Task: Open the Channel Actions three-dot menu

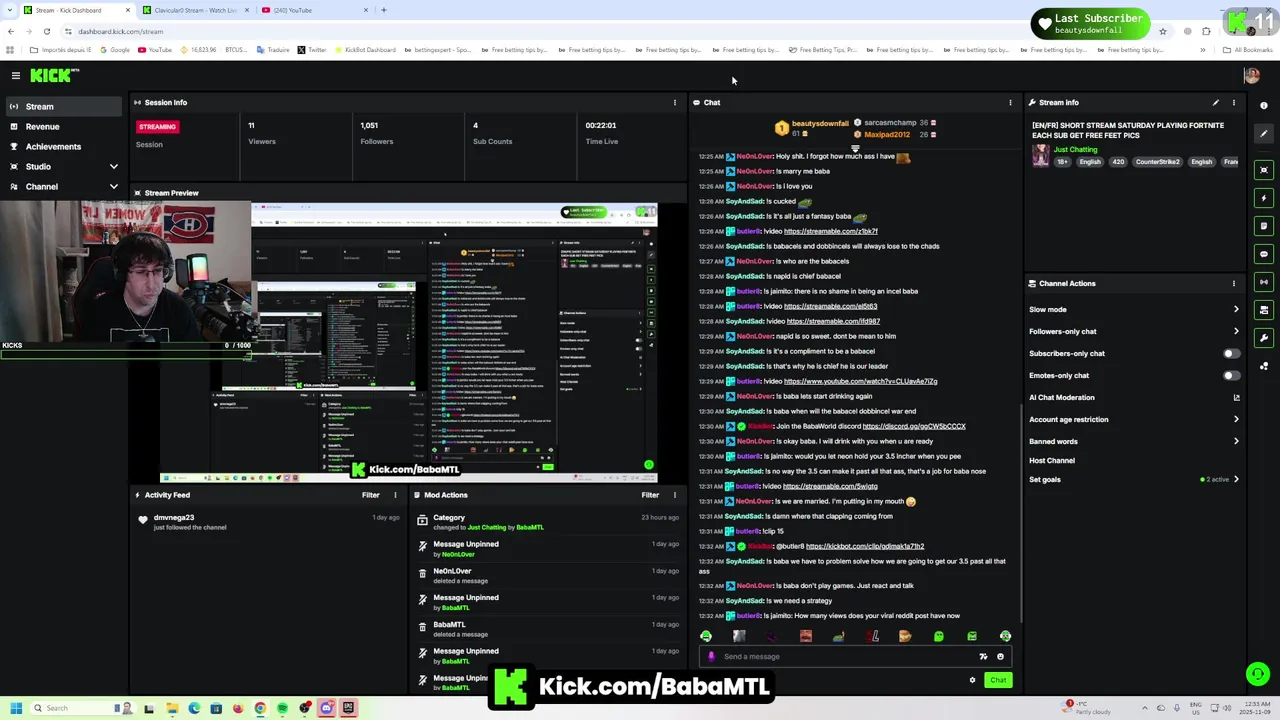Action: click(x=1233, y=283)
